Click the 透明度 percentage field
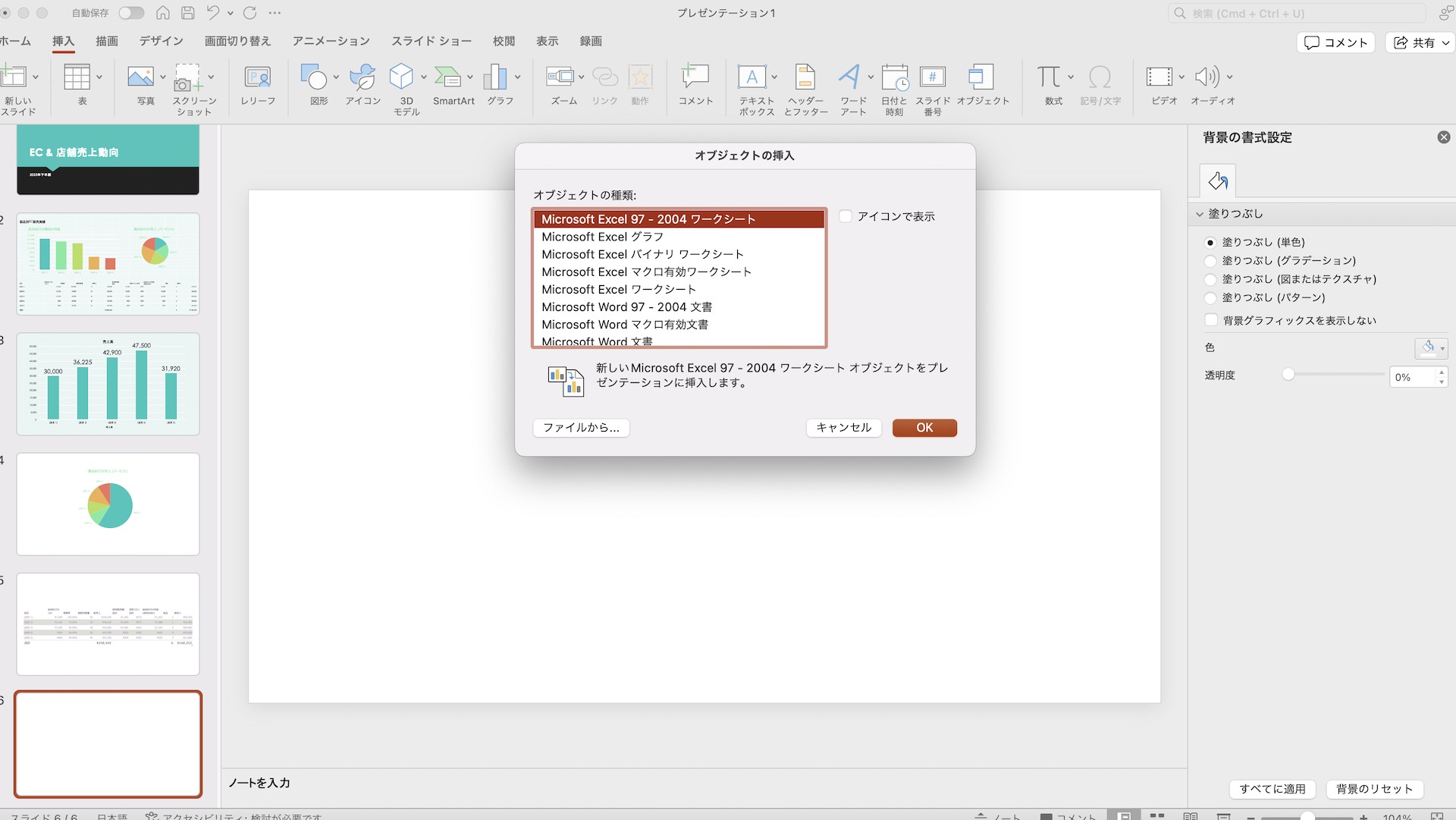This screenshot has width=1456, height=820. 1411,377
